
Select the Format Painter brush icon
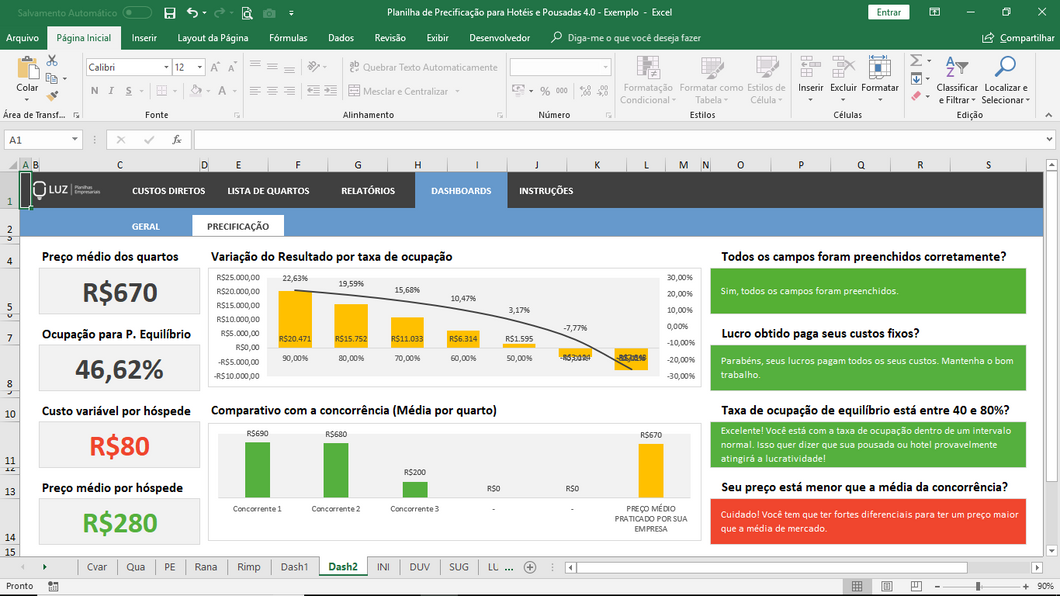[52, 96]
